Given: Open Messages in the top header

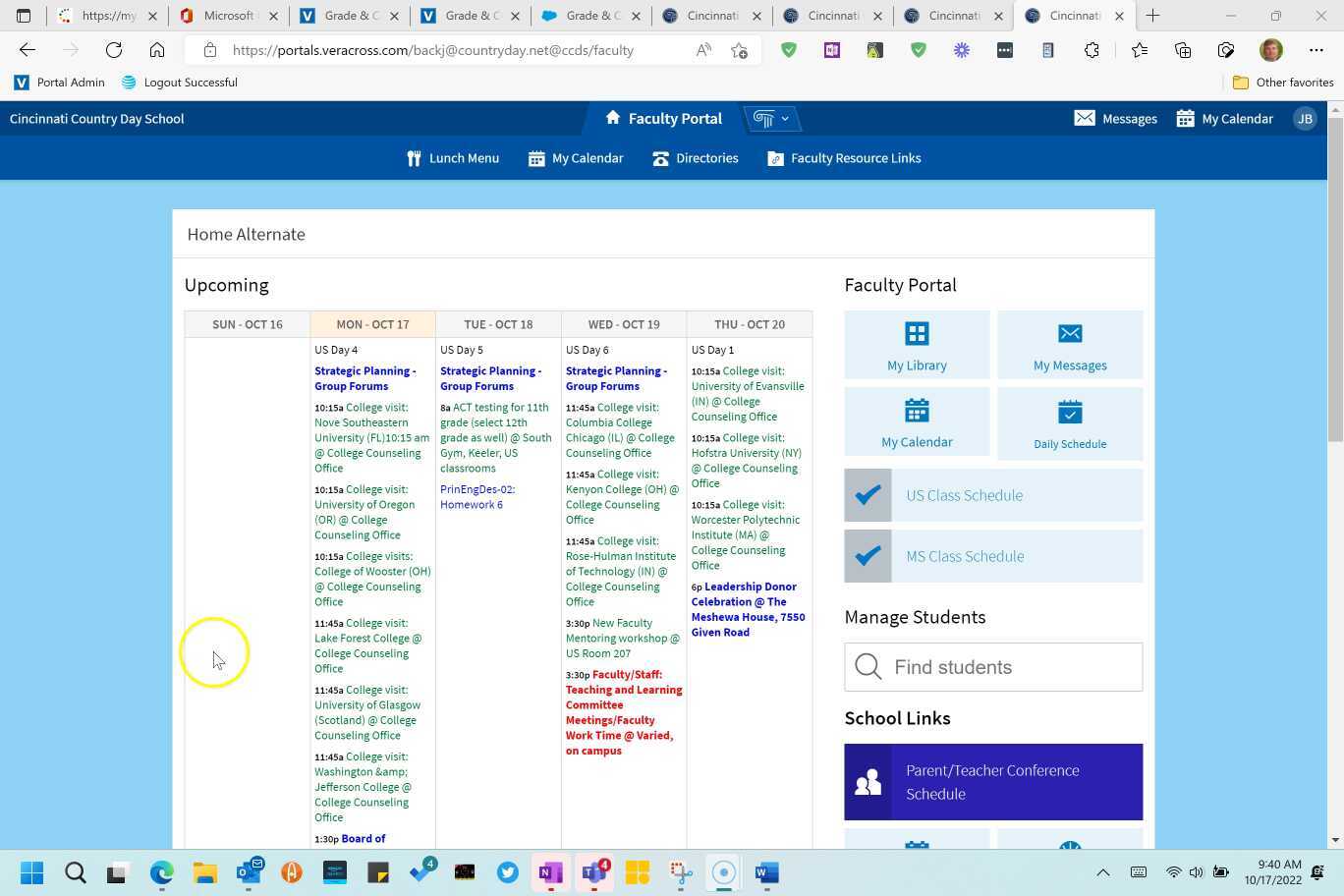Looking at the screenshot, I should 1115,119.
